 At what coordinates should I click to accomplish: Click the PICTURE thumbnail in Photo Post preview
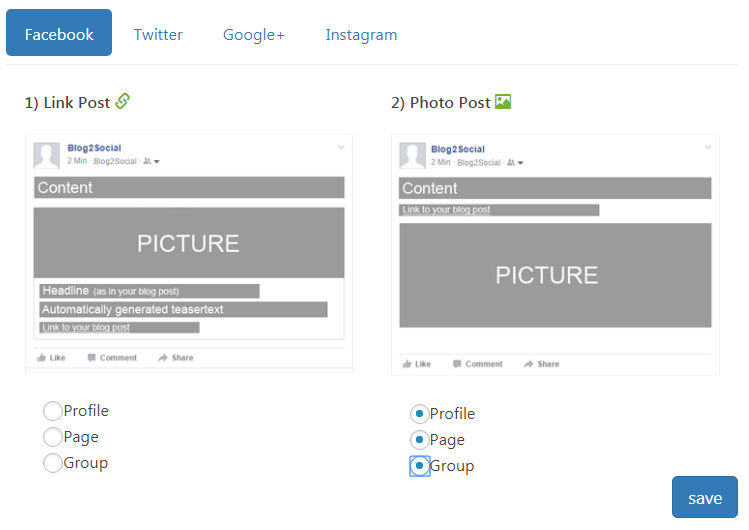555,275
